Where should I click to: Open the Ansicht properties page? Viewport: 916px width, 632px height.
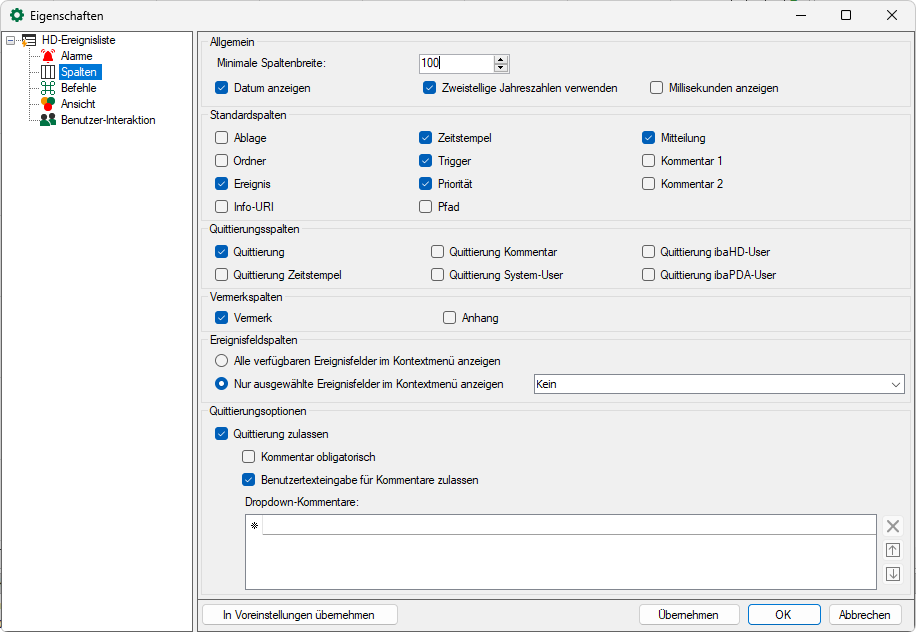click(78, 104)
